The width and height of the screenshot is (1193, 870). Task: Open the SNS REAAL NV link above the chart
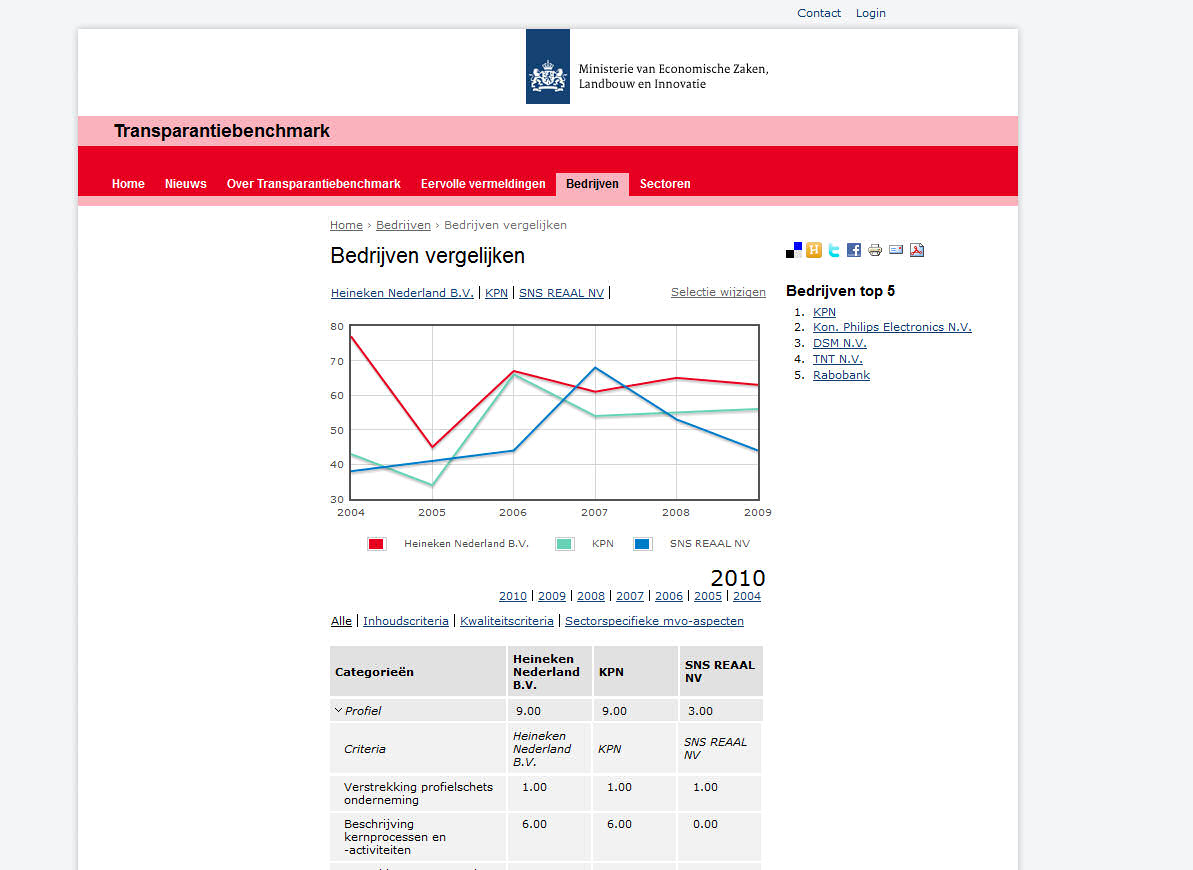562,293
